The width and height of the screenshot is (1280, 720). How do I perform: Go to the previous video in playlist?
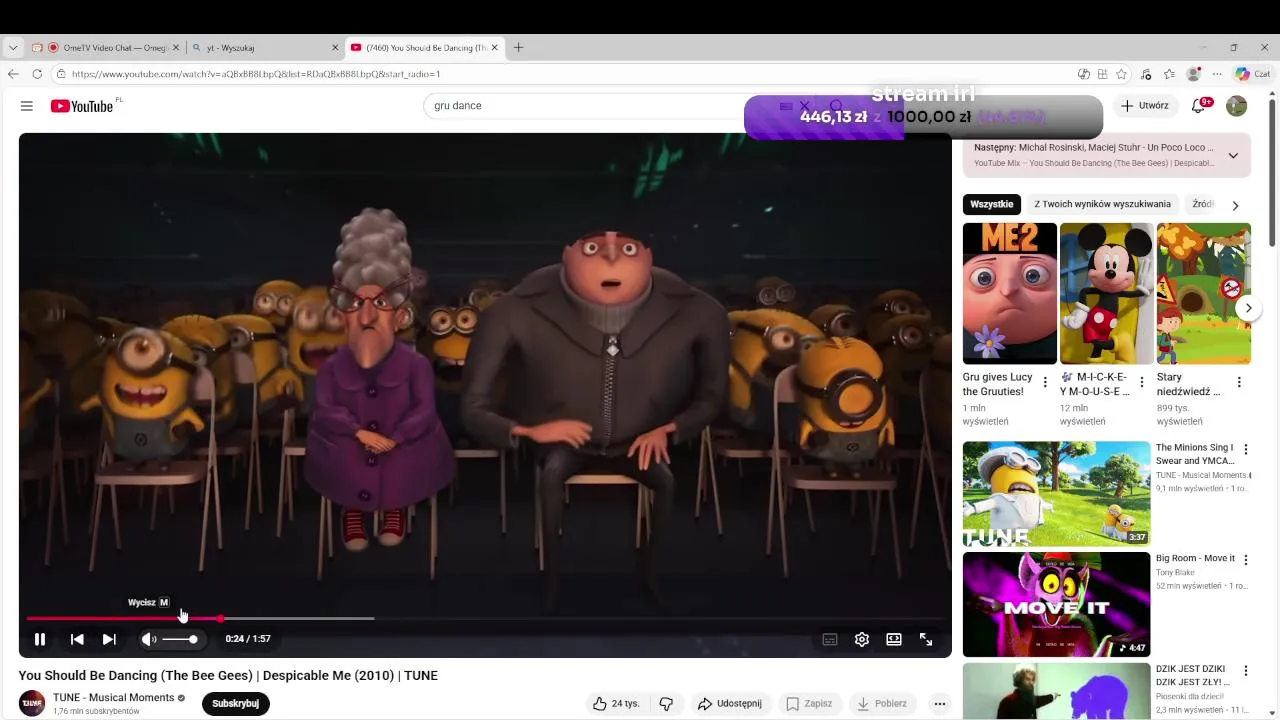click(x=77, y=639)
